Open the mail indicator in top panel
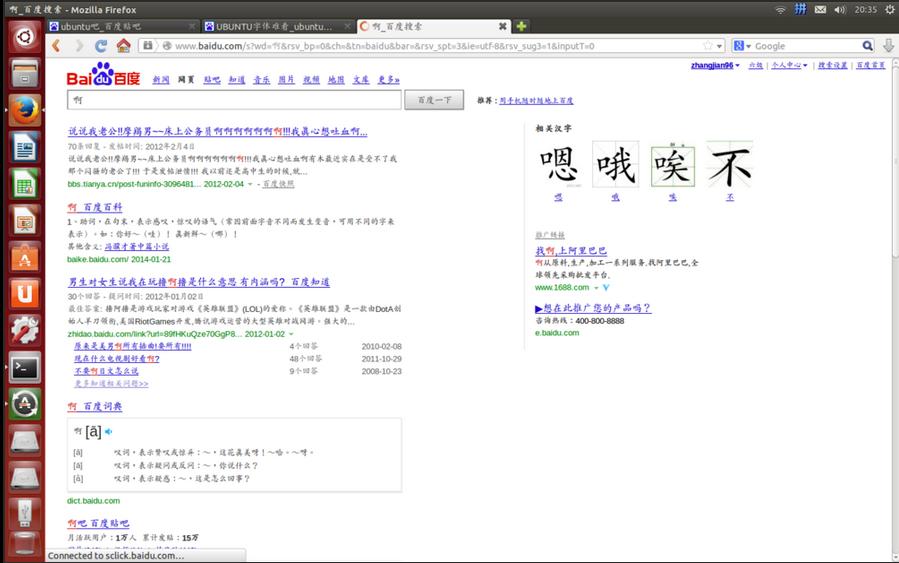This screenshot has height=563, width=899. [x=820, y=10]
